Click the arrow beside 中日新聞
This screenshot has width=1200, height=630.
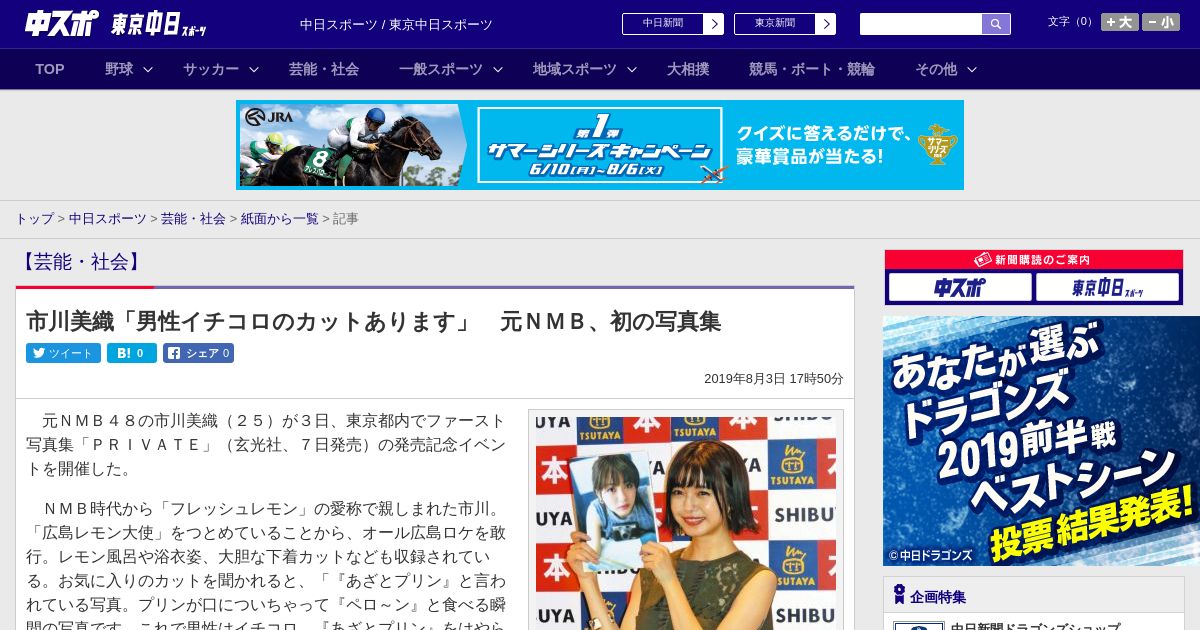713,24
